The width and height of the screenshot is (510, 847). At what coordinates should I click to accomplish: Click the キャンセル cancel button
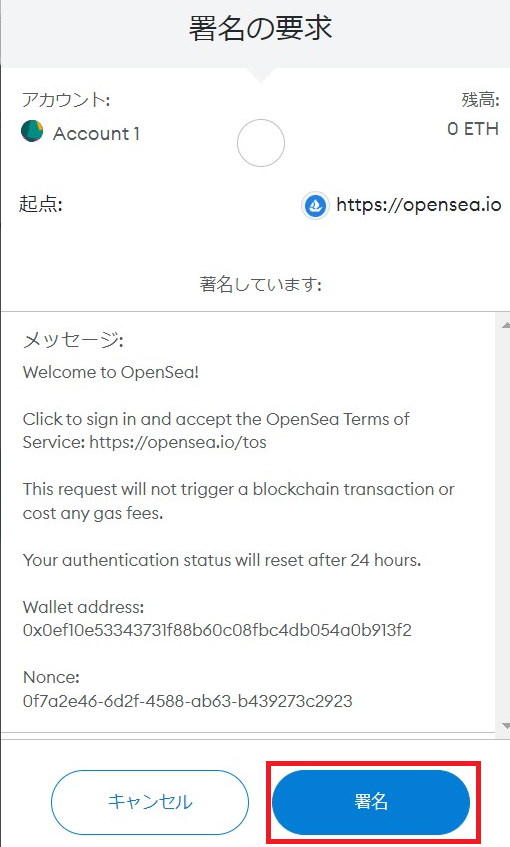click(x=150, y=802)
